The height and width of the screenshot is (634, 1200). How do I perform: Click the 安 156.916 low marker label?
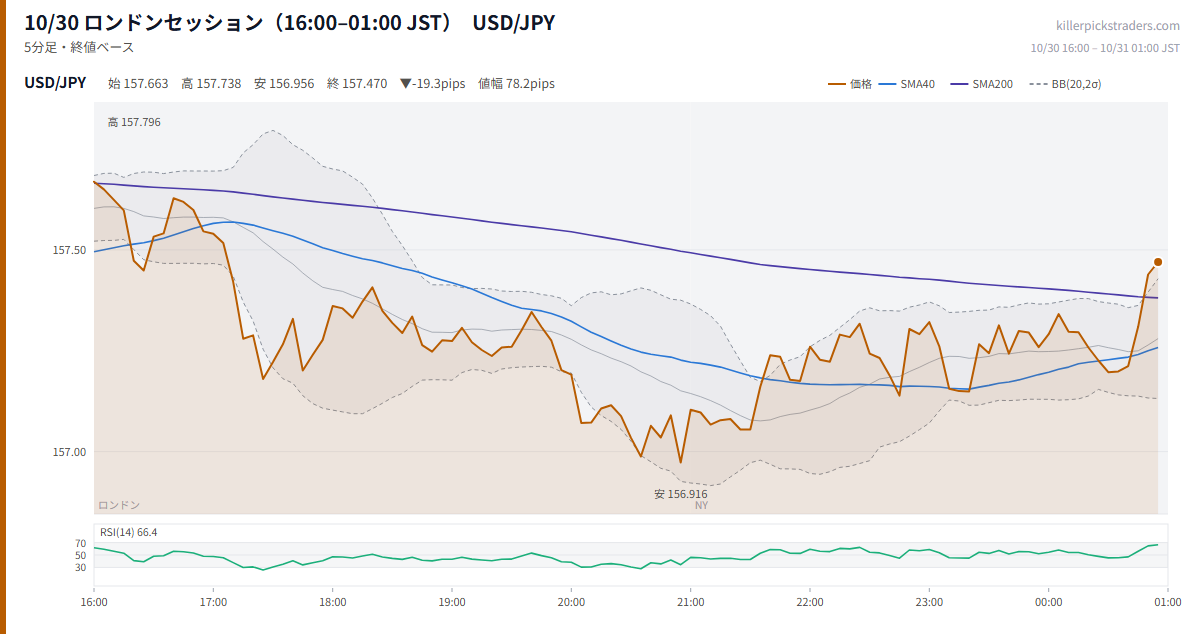pyautogui.click(x=681, y=494)
